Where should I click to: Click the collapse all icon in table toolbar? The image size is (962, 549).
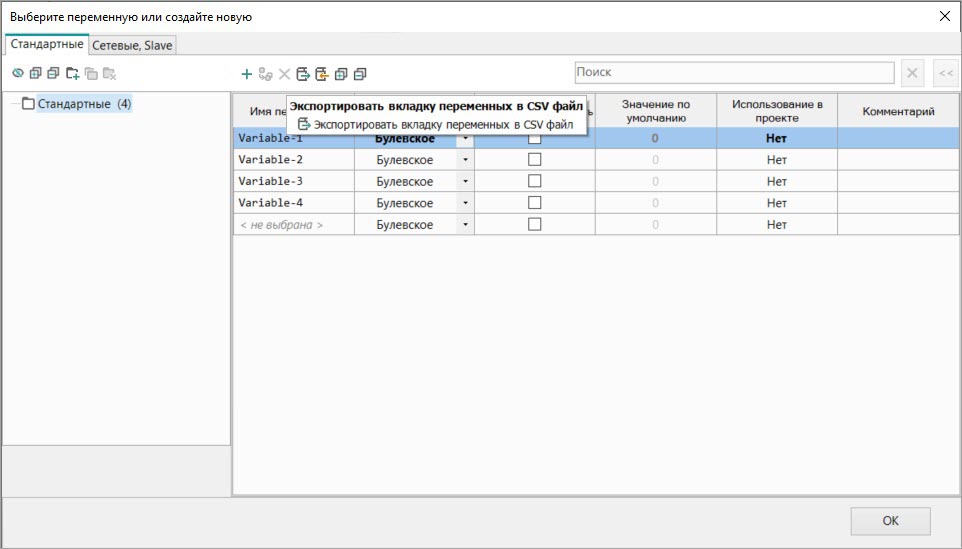[x=360, y=74]
